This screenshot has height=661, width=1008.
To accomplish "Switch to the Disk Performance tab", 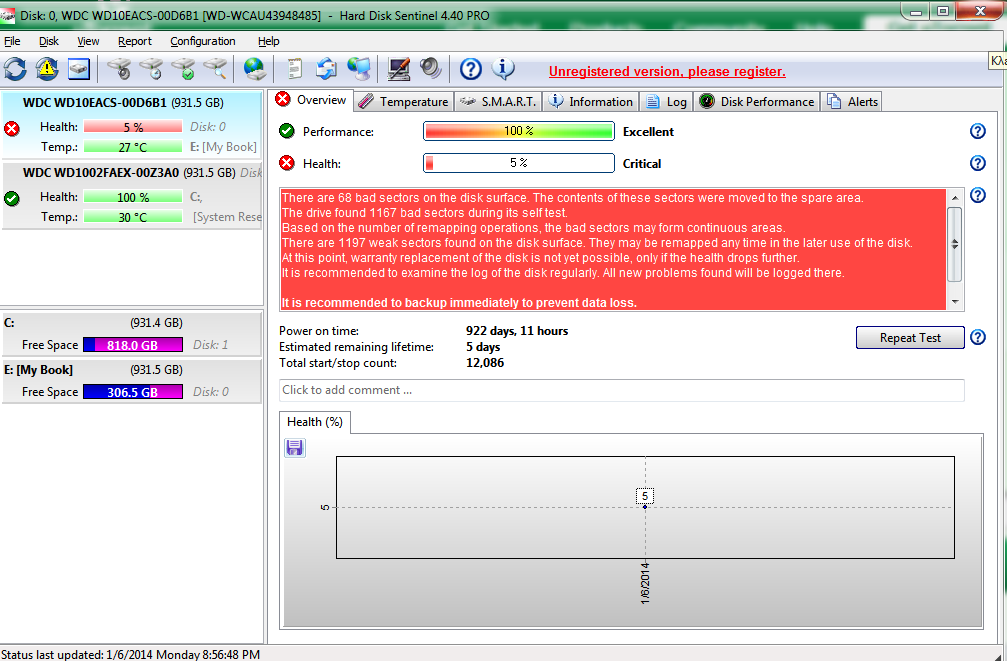I will pos(757,102).
